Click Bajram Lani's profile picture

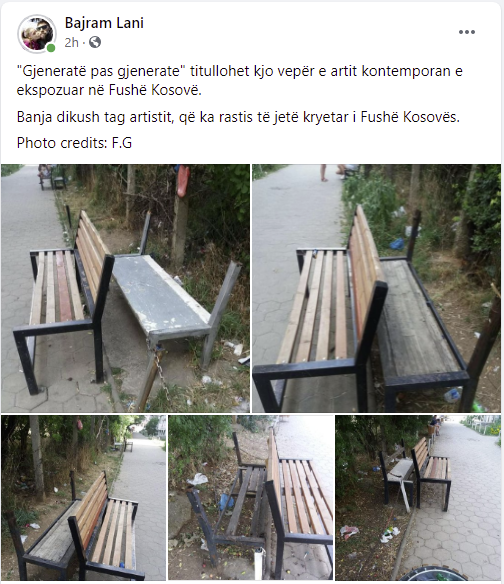click(x=37, y=34)
